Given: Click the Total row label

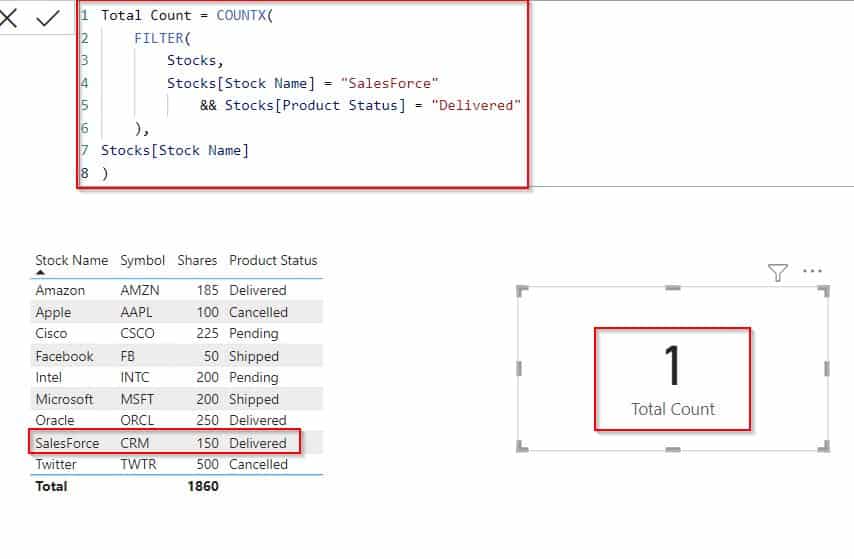Looking at the screenshot, I should click(51, 486).
